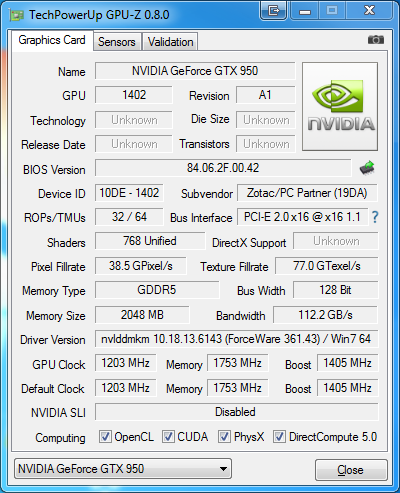Close window with title bar X

[x=369, y=10]
